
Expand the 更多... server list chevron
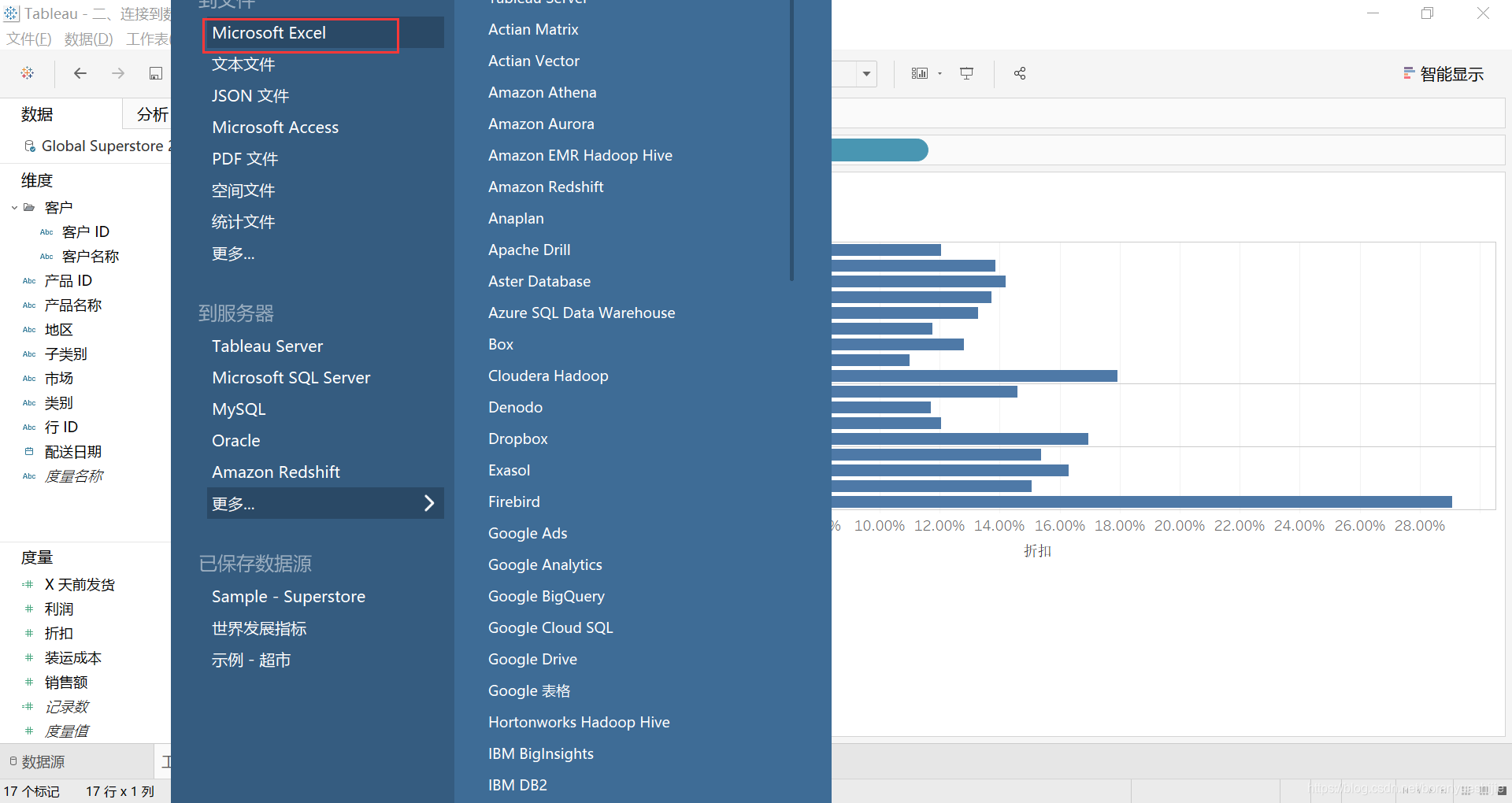pos(429,504)
